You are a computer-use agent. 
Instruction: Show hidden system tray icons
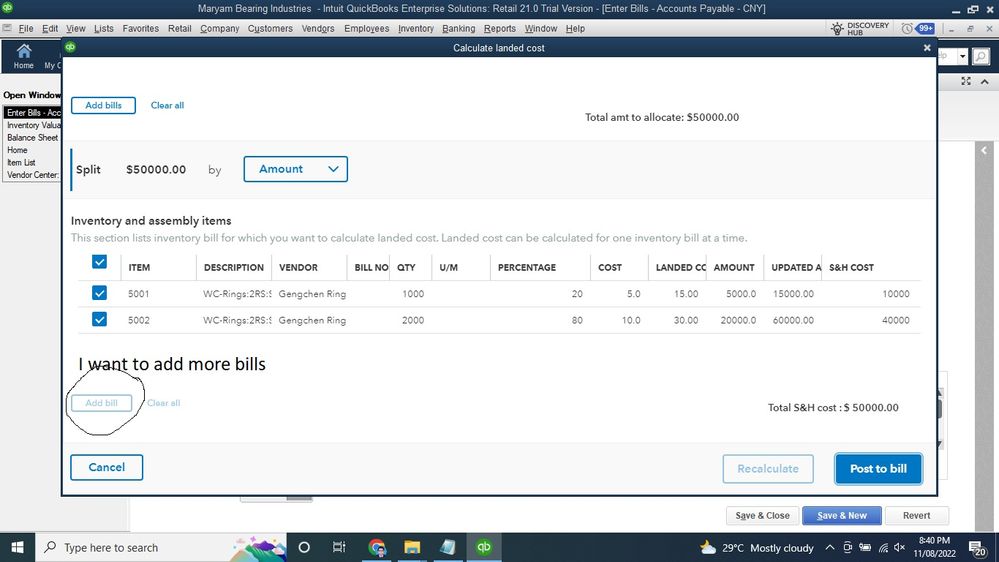click(830, 547)
